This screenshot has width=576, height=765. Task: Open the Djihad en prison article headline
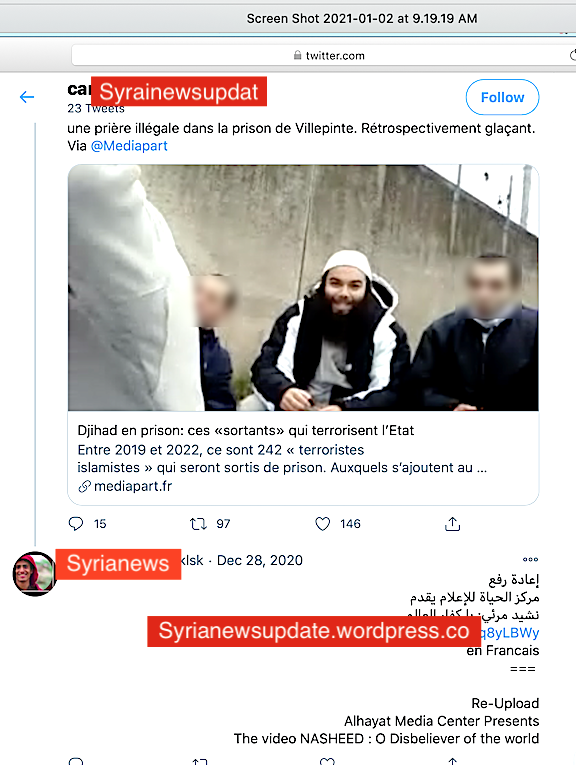[x=246, y=430]
